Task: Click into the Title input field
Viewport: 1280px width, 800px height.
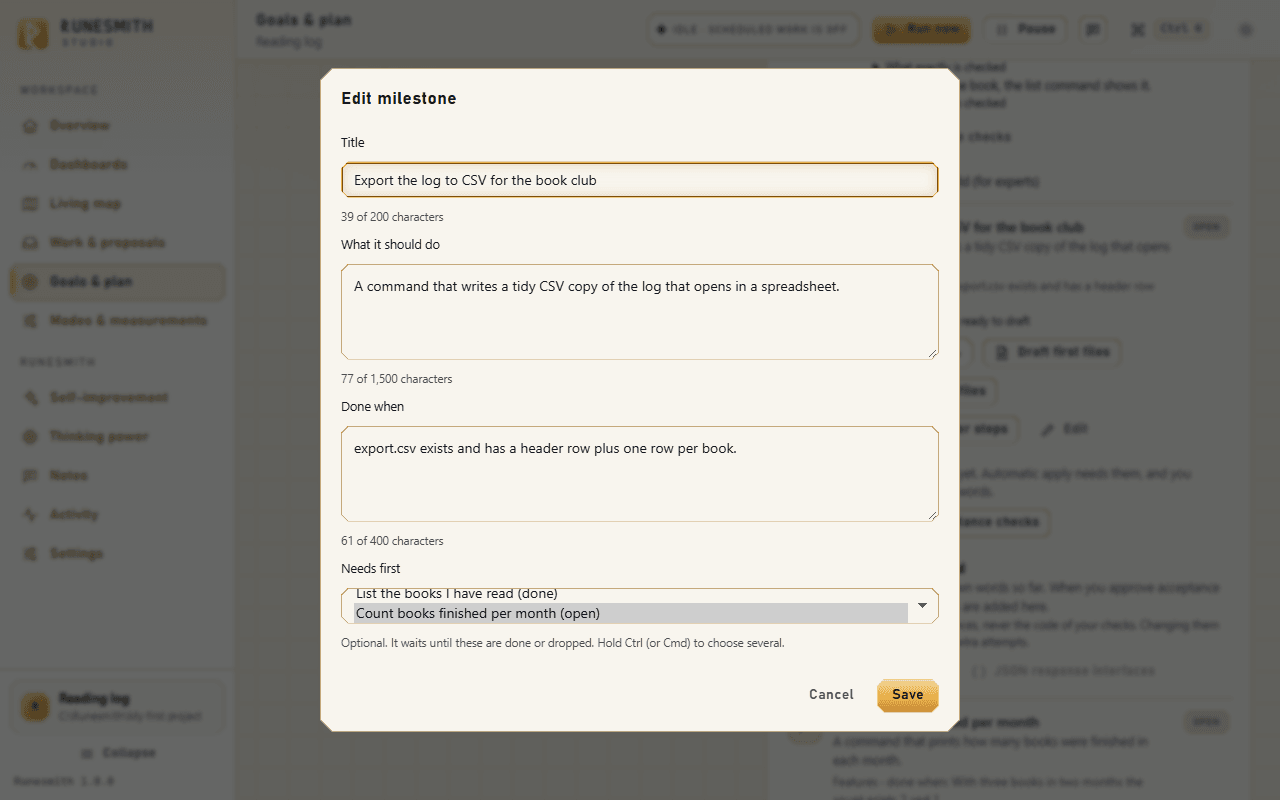Action: (639, 180)
